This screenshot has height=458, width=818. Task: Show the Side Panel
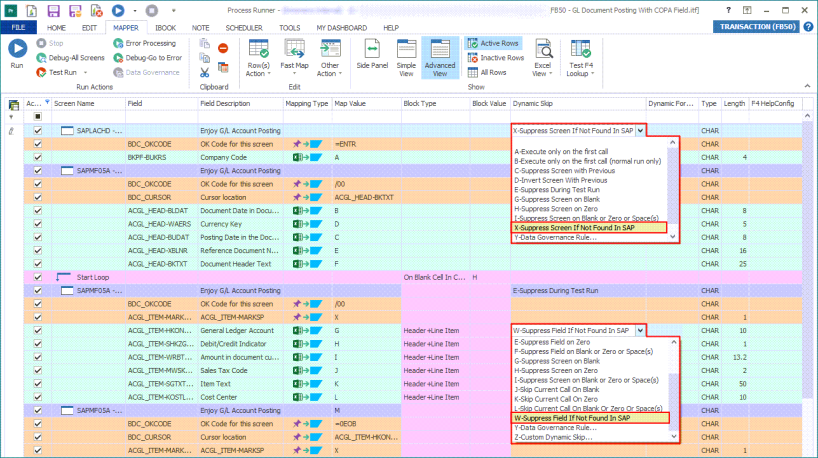372,54
